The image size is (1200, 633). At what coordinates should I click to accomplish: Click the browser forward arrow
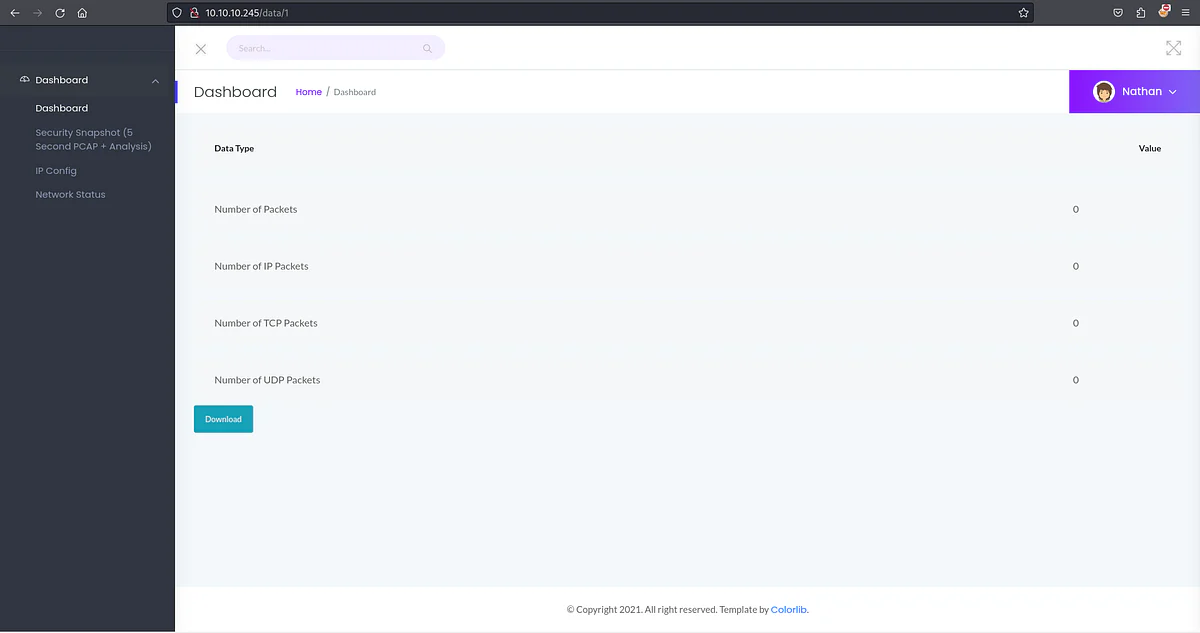pos(37,13)
